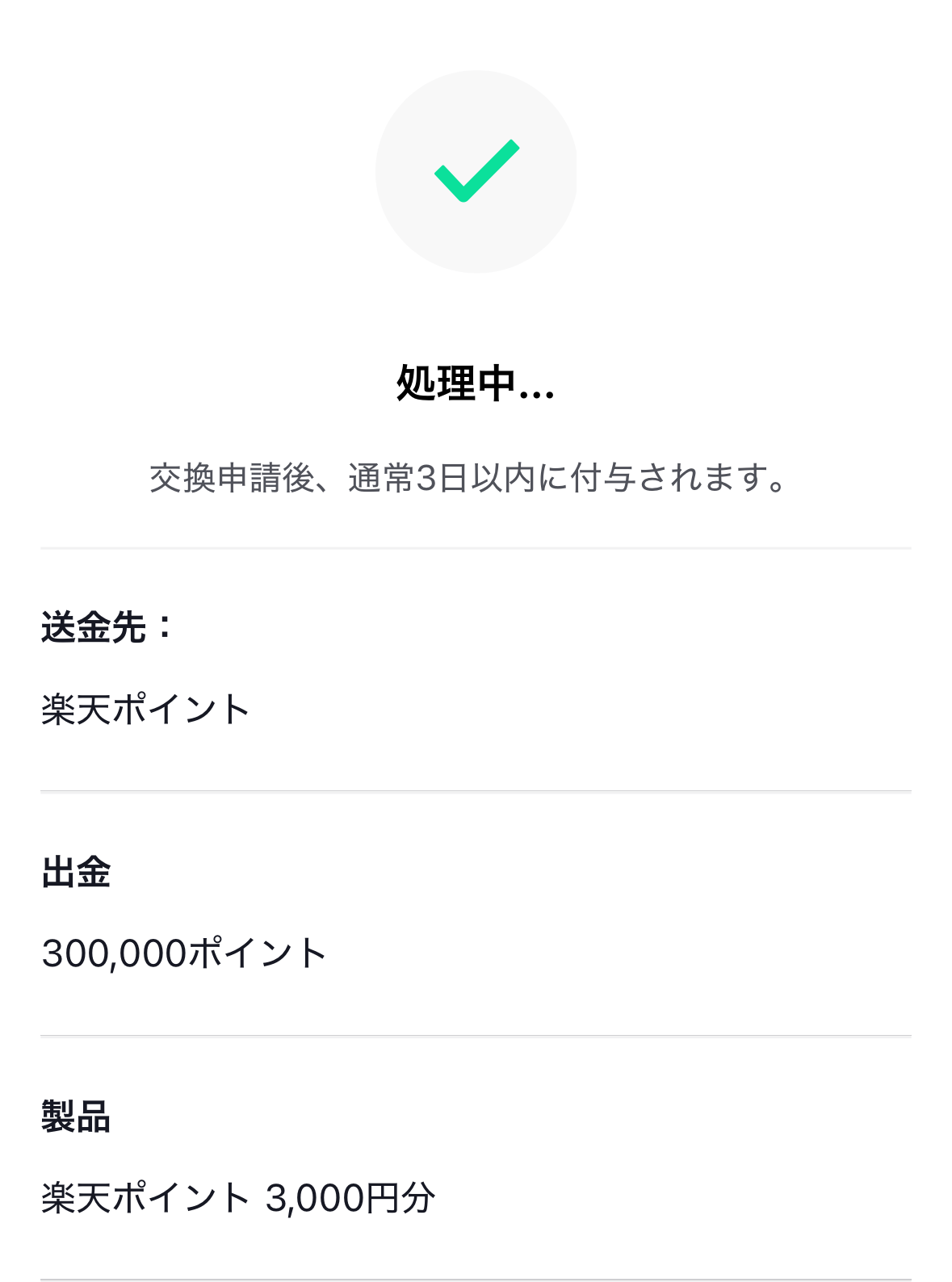This screenshot has width=952, height=1282.
Task: Select the 楽天ポイント destination value
Action: click(x=145, y=710)
